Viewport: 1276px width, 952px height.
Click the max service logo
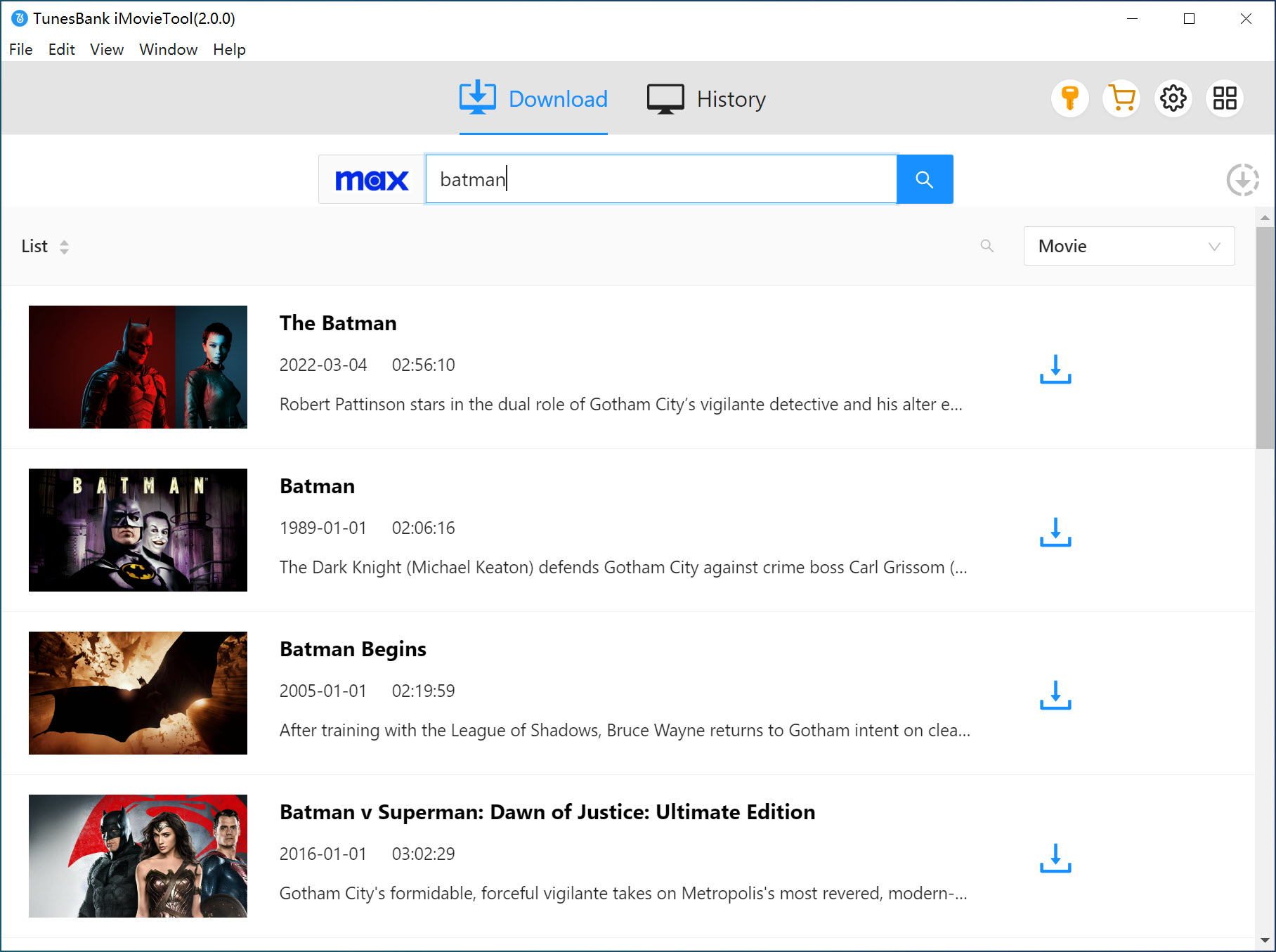tap(372, 180)
